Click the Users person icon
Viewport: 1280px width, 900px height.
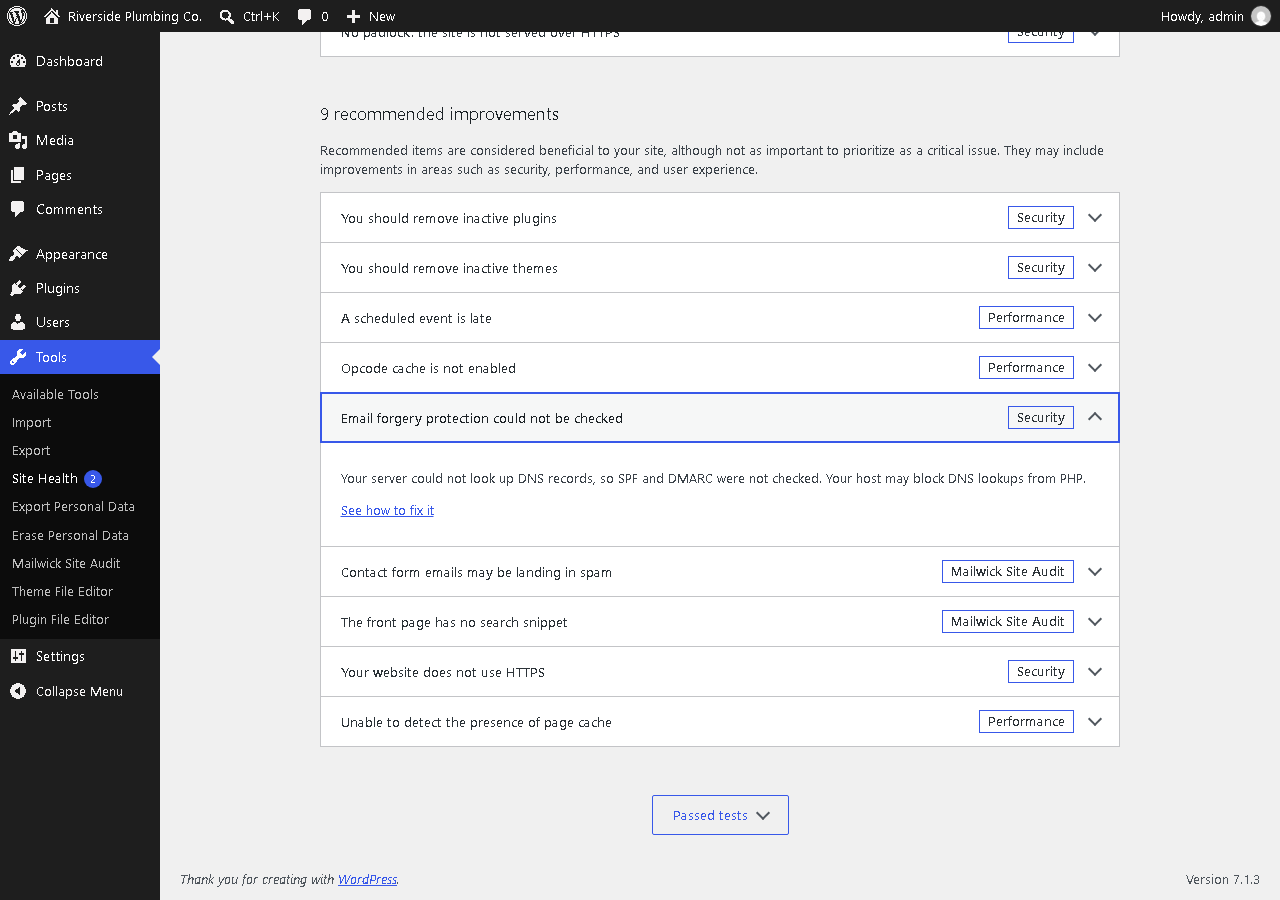click(x=18, y=322)
